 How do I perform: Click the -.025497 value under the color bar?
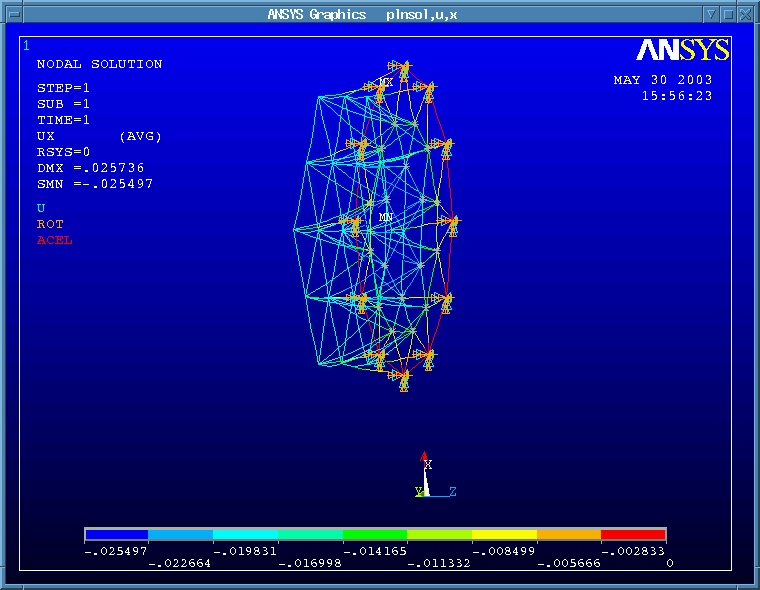pos(116,551)
